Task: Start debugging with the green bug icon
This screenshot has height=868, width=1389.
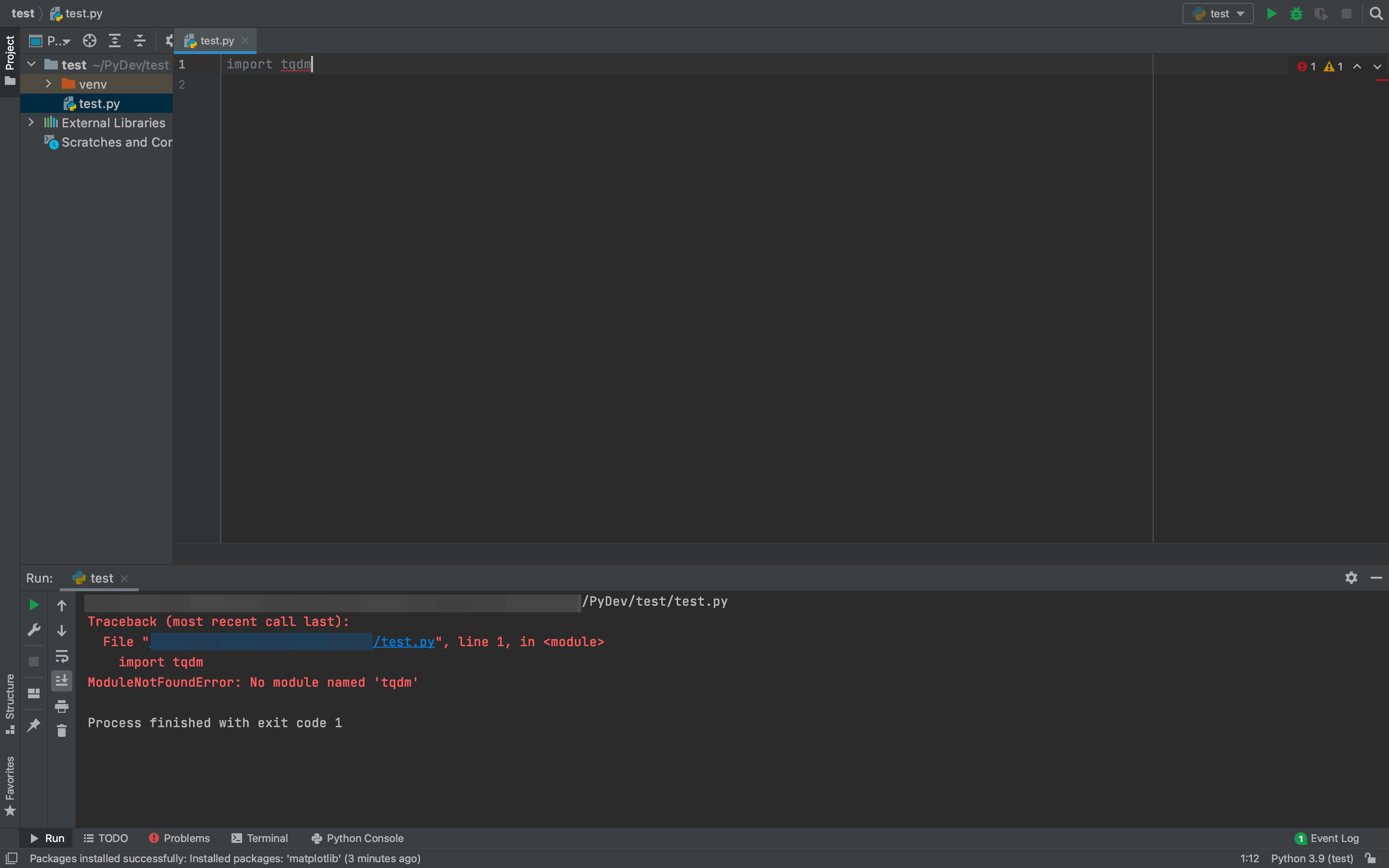Action: (1296, 14)
